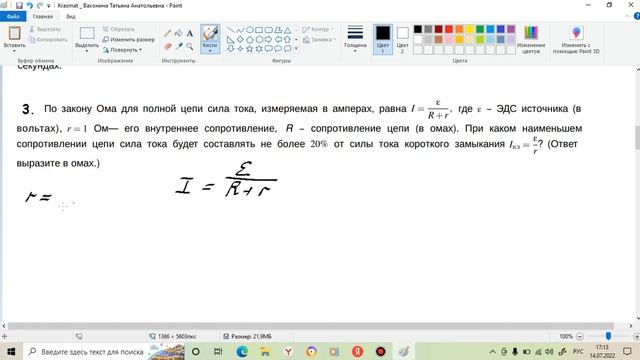This screenshot has width=640, height=360.
Task: Click the zoom out minus button
Action: pos(580,336)
